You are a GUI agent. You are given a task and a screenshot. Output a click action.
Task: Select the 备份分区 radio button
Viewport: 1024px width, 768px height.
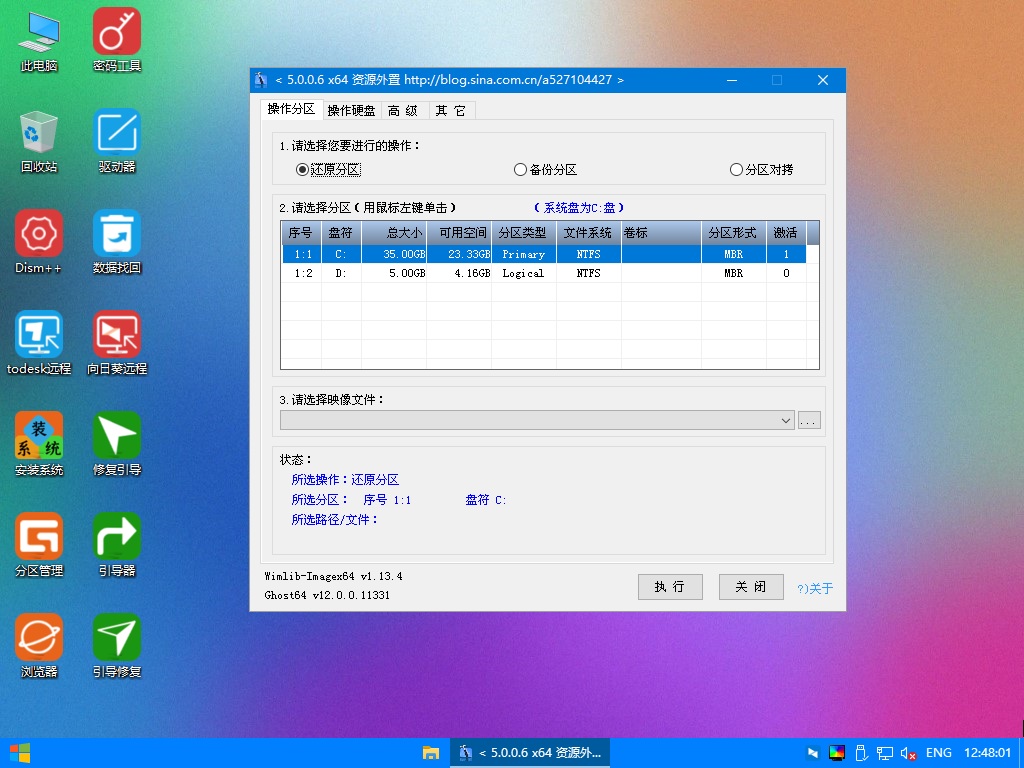[x=520, y=170]
